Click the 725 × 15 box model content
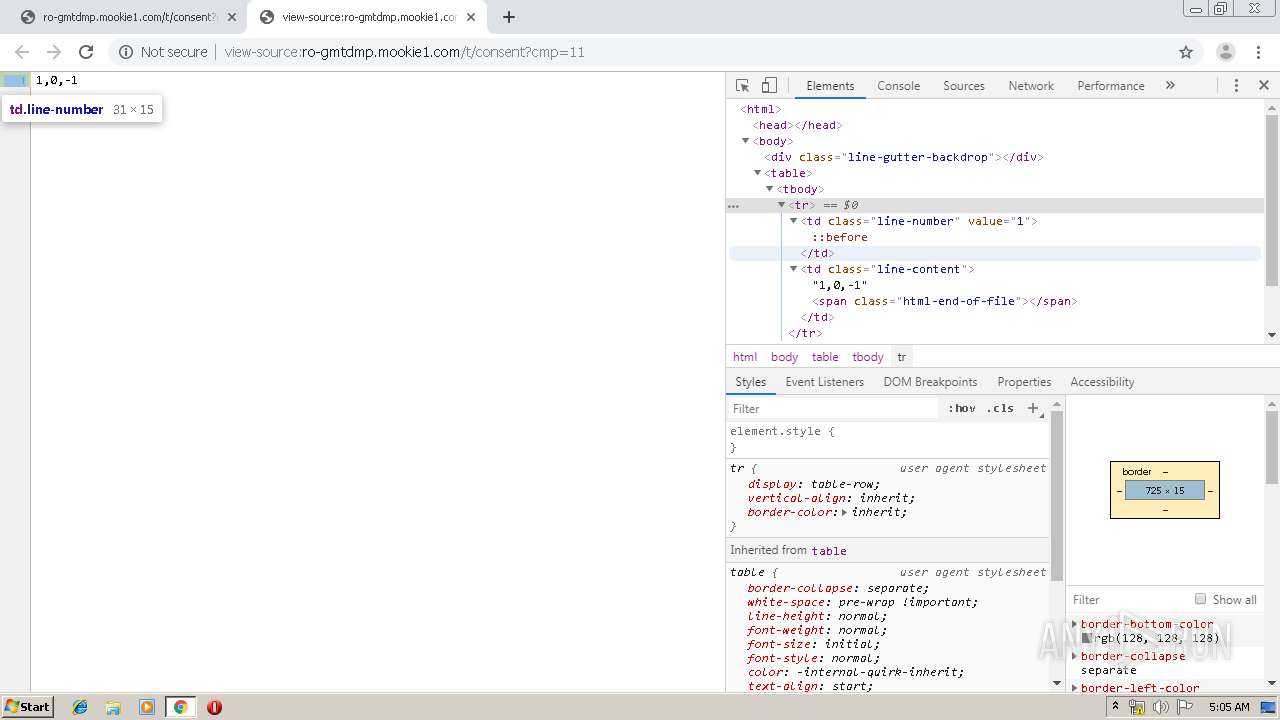 [1165, 490]
